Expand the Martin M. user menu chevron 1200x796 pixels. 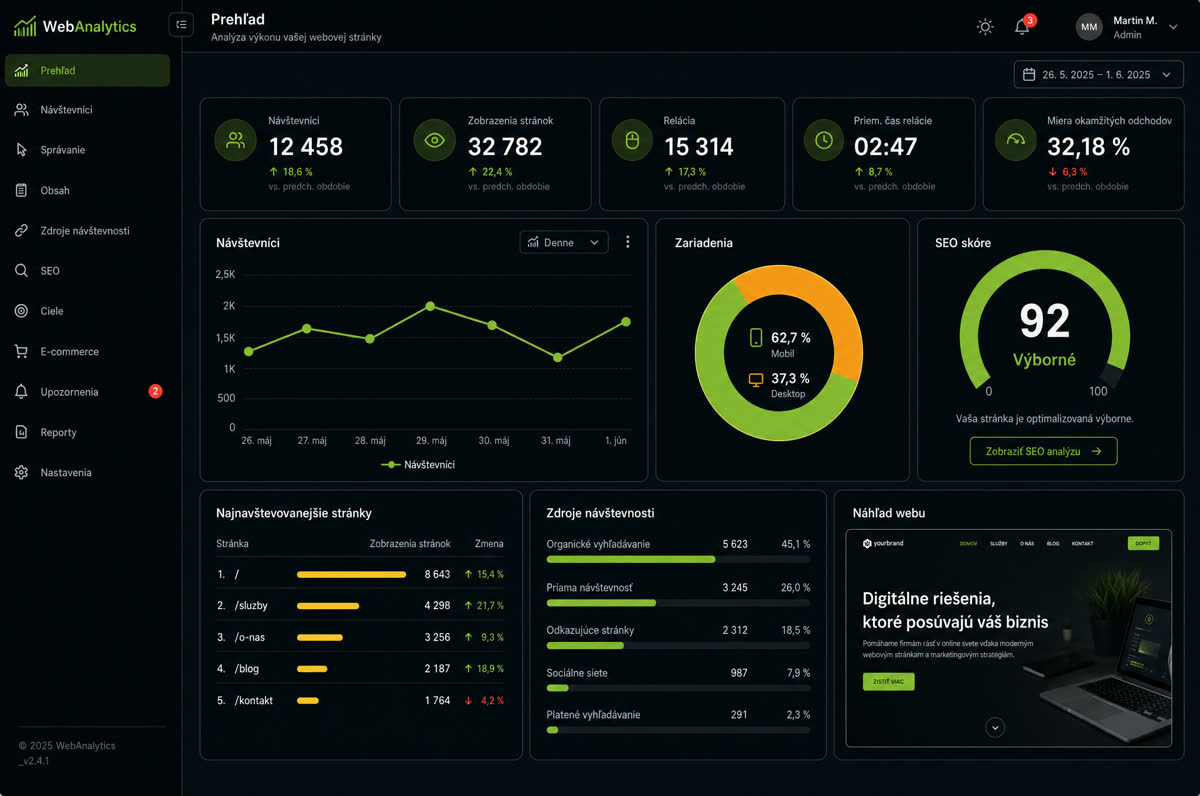pos(1173,27)
